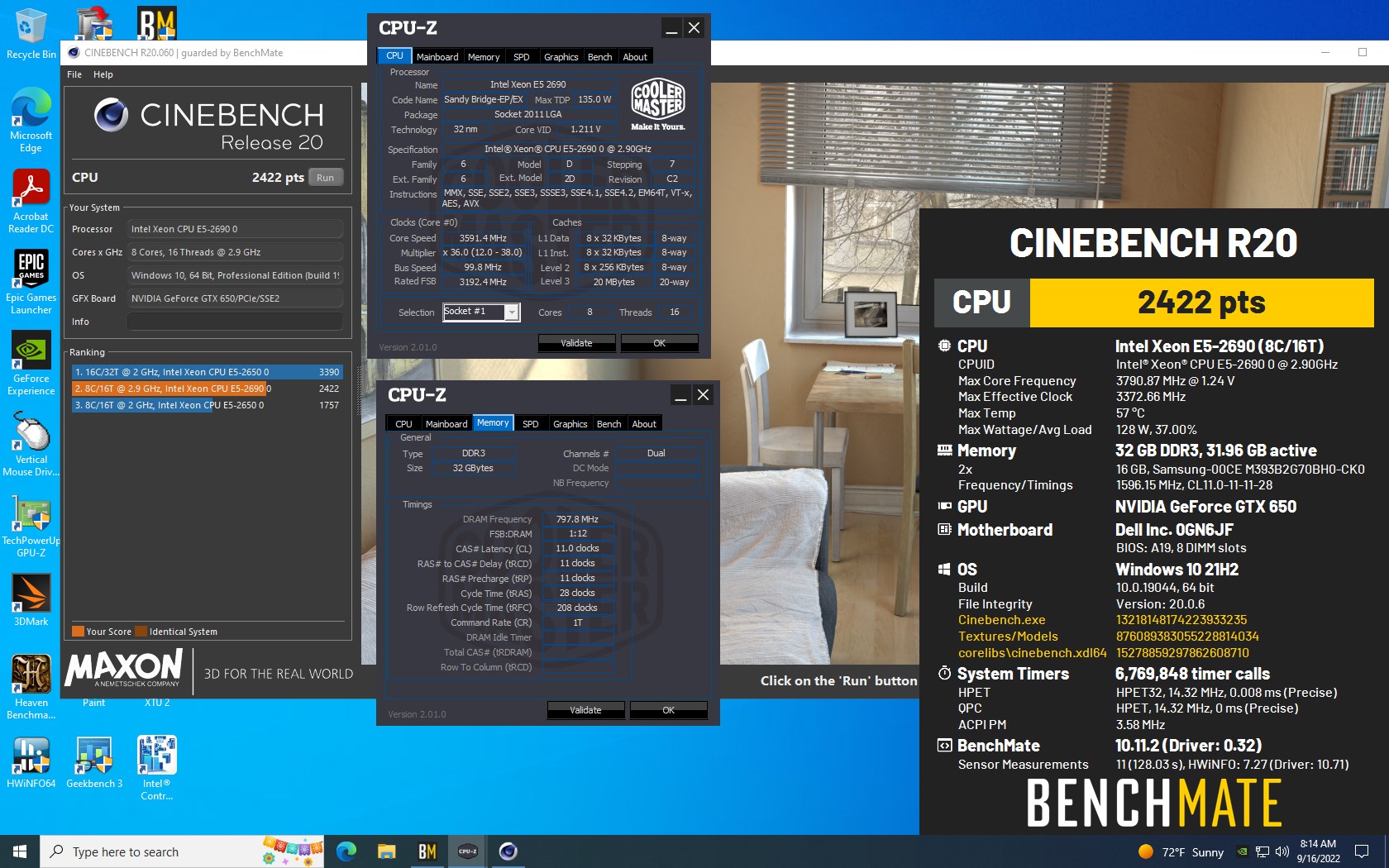The height and width of the screenshot is (868, 1389).
Task: Open SPD tab in lower CPU-Z window
Action: tap(531, 424)
